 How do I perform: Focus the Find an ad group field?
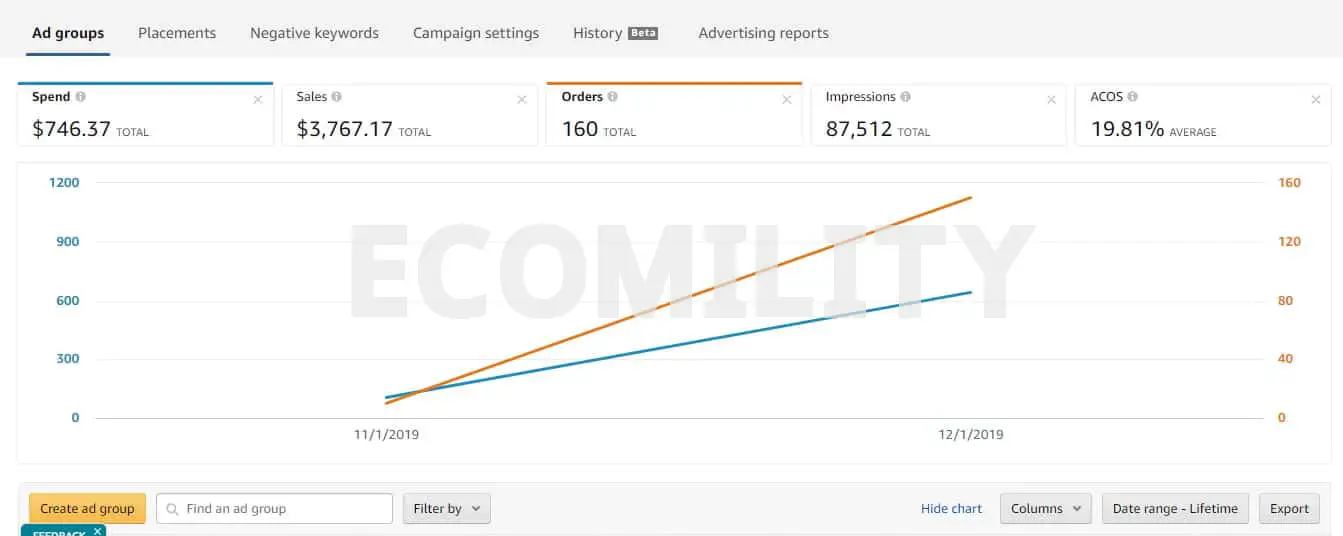coord(274,508)
